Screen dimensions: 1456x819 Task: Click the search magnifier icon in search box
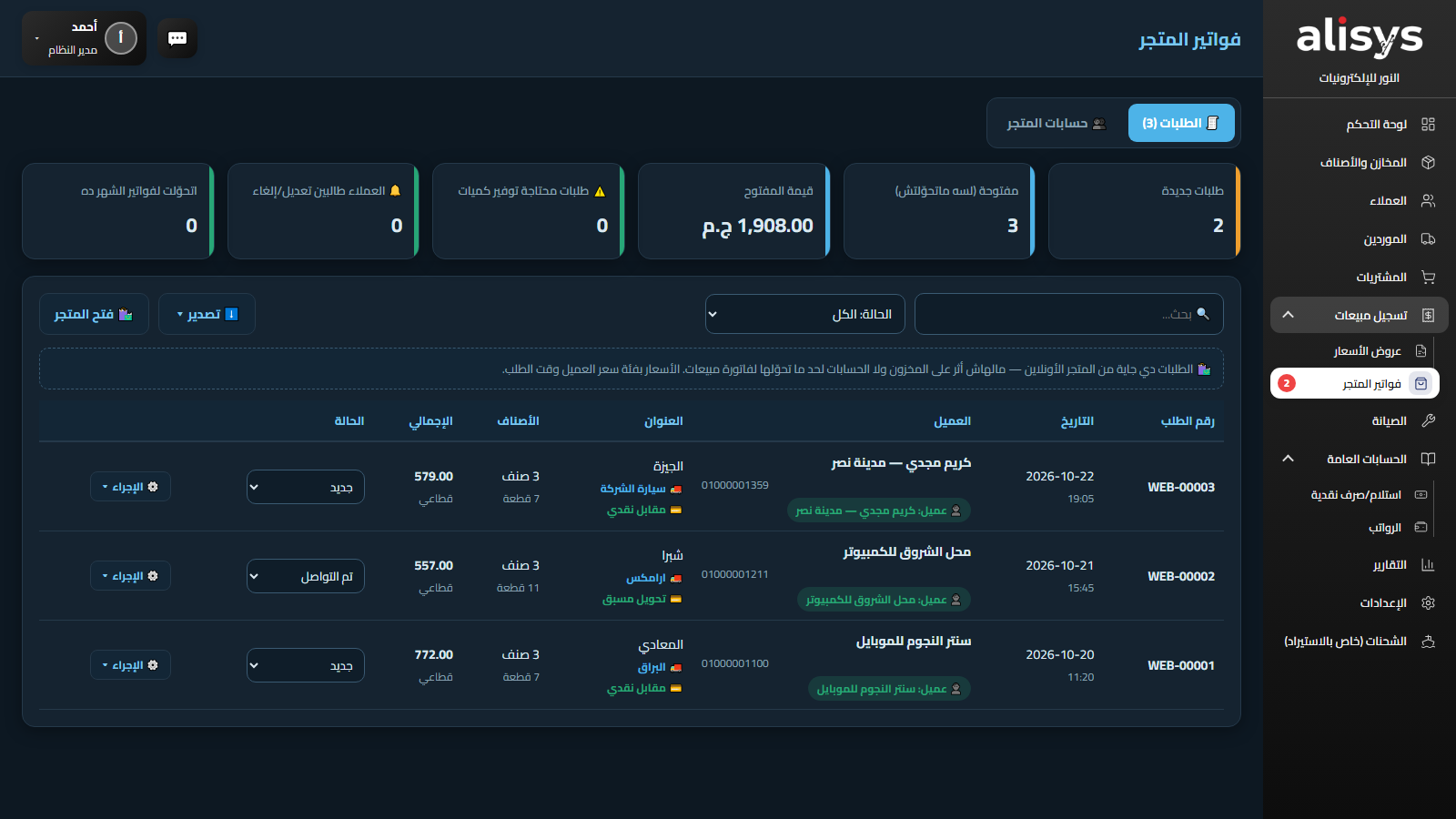(x=1203, y=314)
